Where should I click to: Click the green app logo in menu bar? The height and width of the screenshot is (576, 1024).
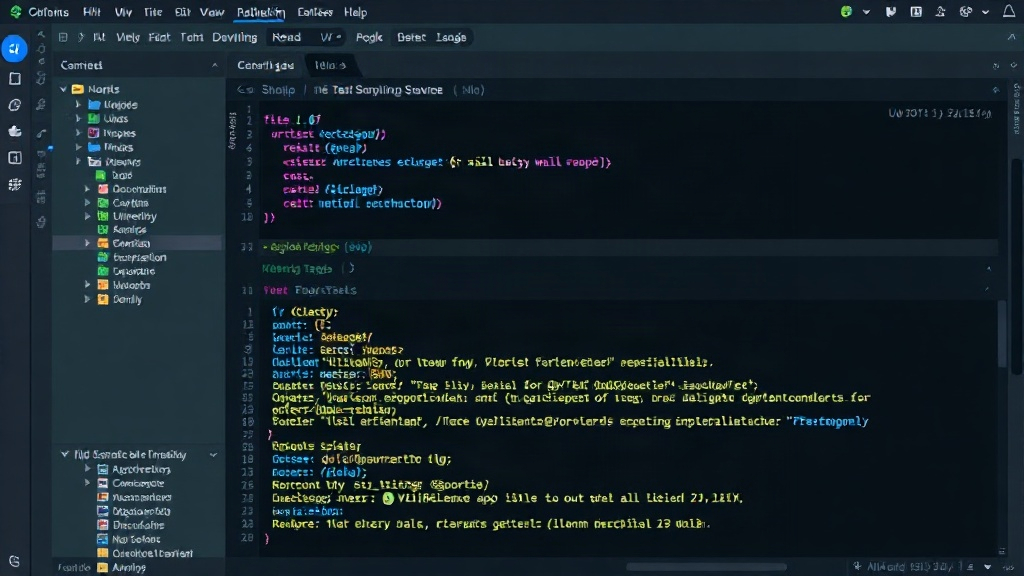pyautogui.click(x=15, y=12)
